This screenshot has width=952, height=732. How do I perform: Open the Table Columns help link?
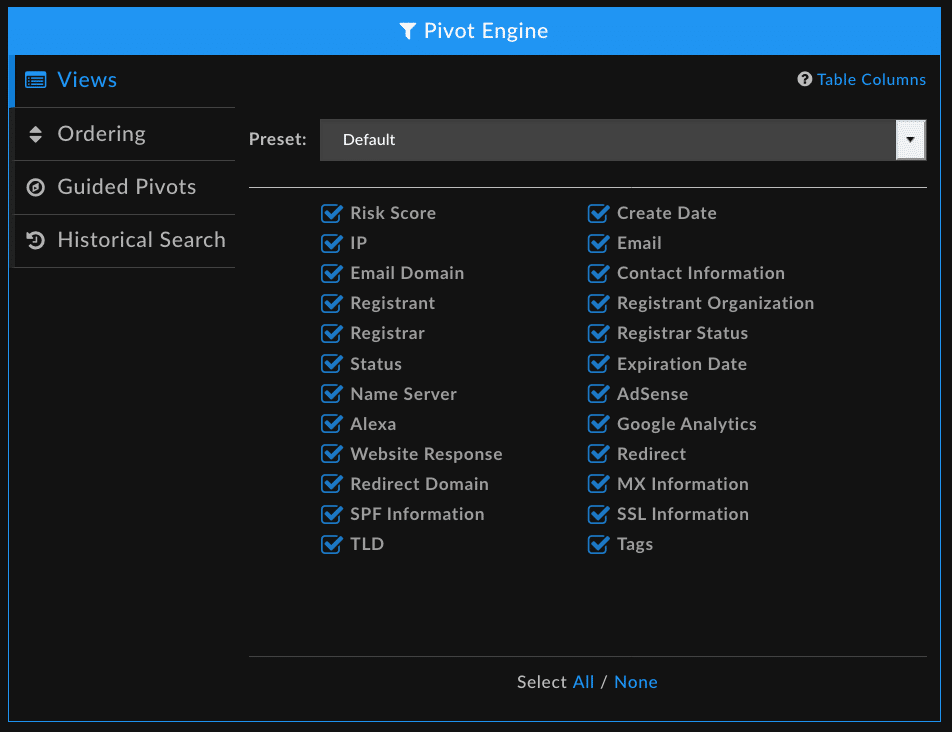(x=871, y=80)
